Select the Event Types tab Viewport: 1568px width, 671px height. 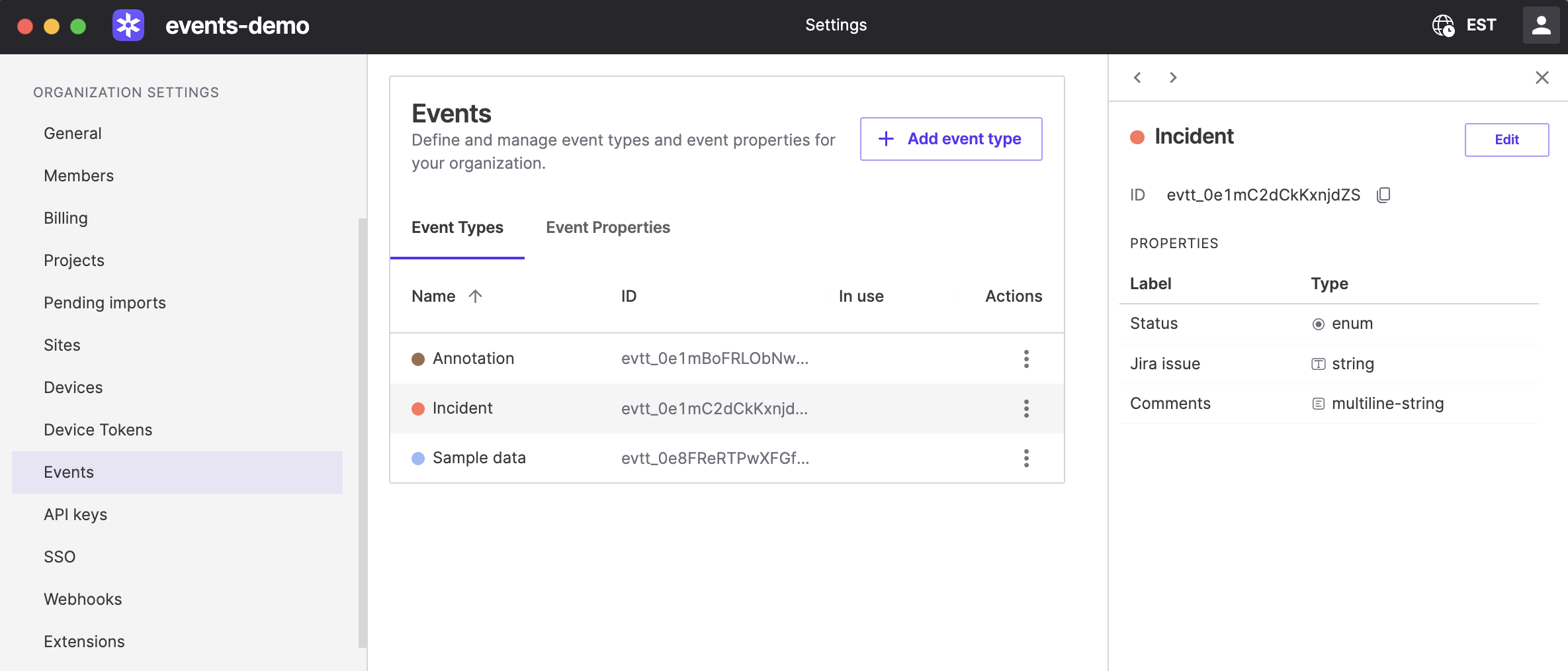click(457, 228)
